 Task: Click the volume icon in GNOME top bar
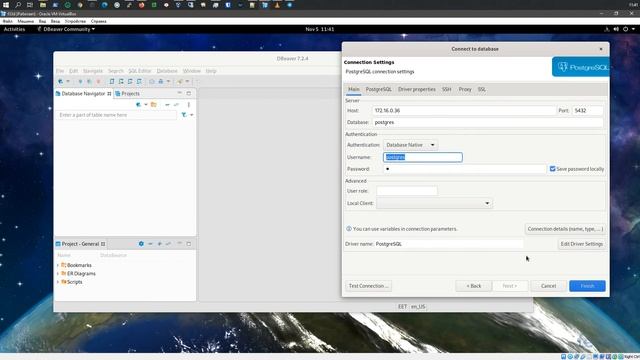pos(616,29)
